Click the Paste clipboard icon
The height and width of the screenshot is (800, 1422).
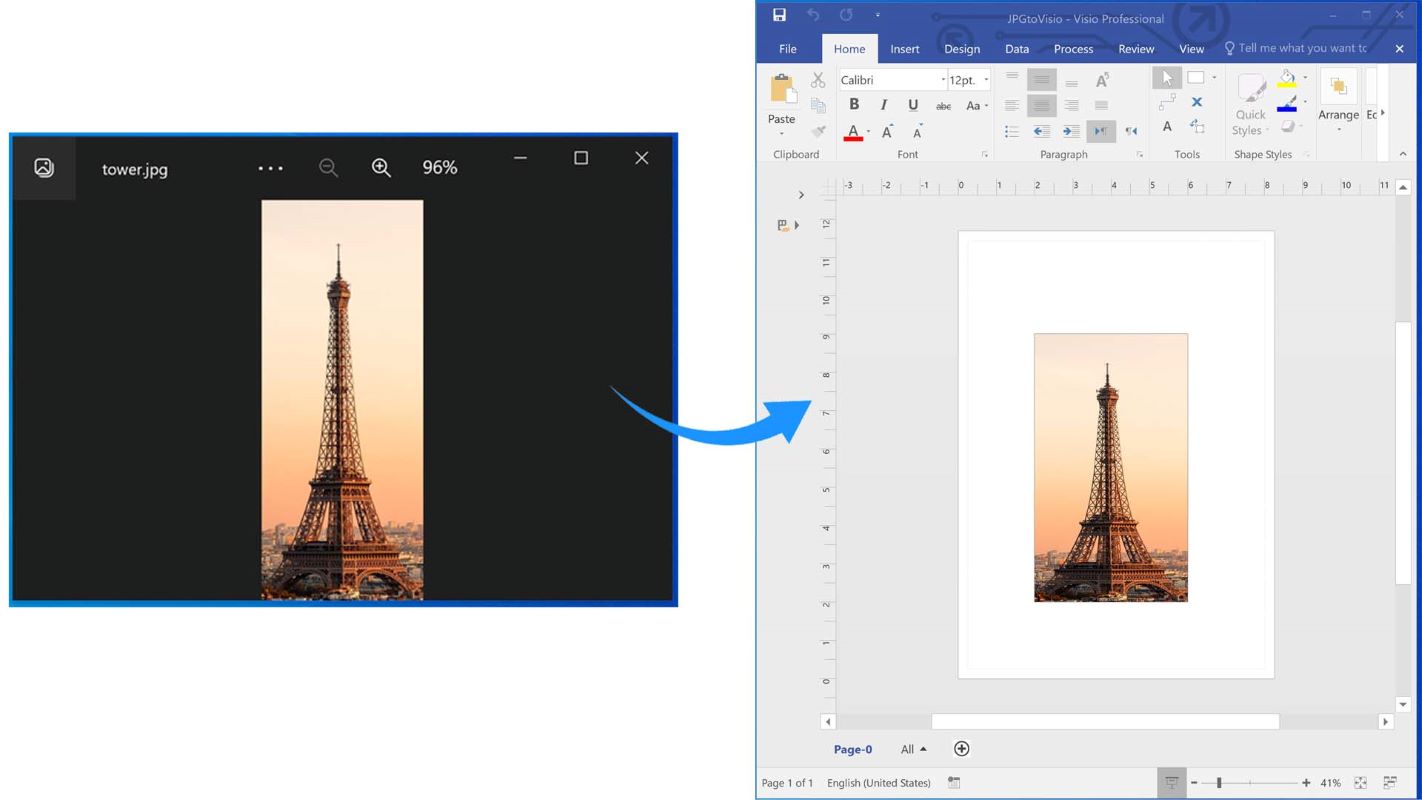[782, 90]
